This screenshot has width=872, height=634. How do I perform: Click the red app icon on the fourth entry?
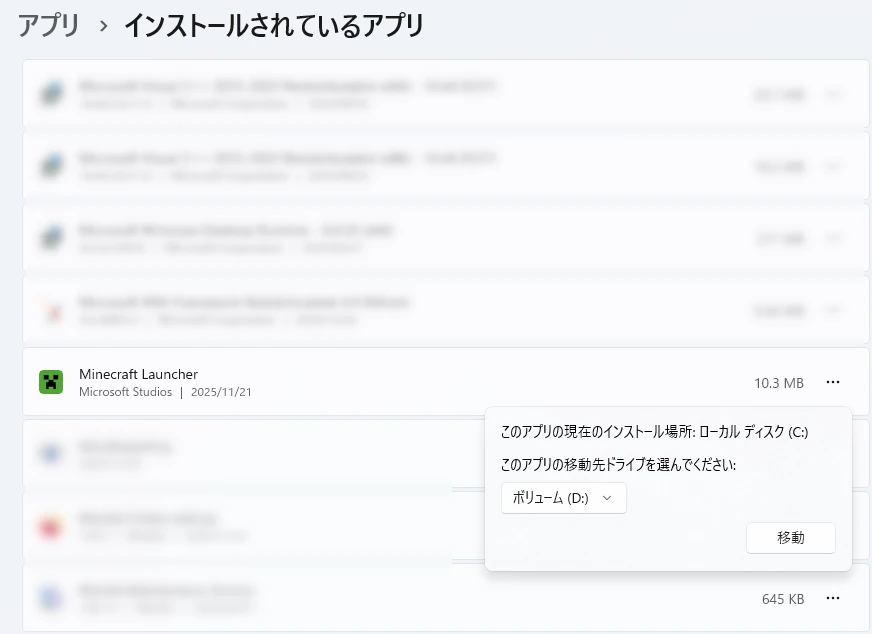click(x=54, y=310)
